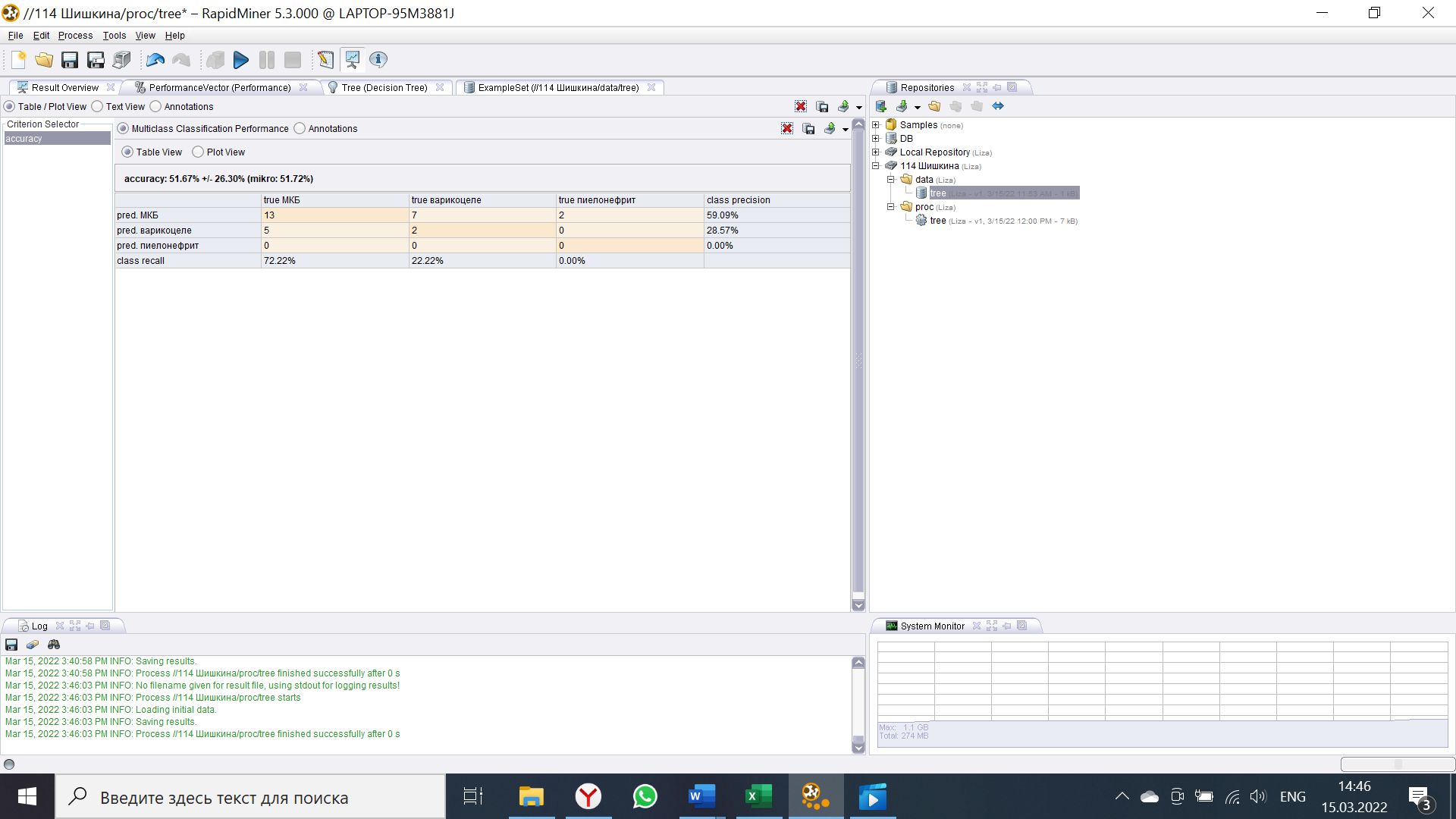This screenshot has width=1456, height=819.
Task: Switch to Result Overview tab
Action: [65, 88]
